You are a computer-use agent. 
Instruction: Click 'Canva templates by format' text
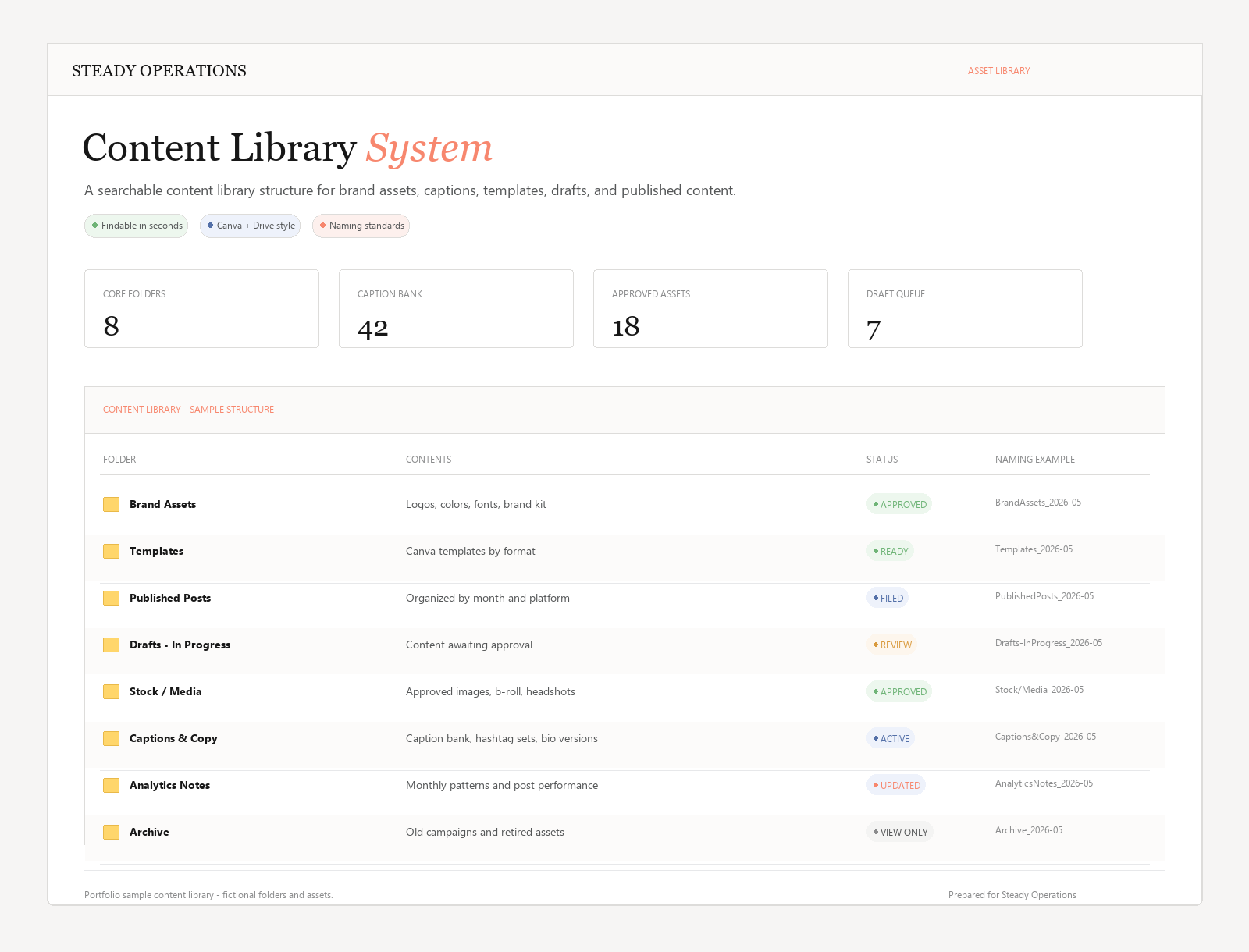[x=471, y=552]
